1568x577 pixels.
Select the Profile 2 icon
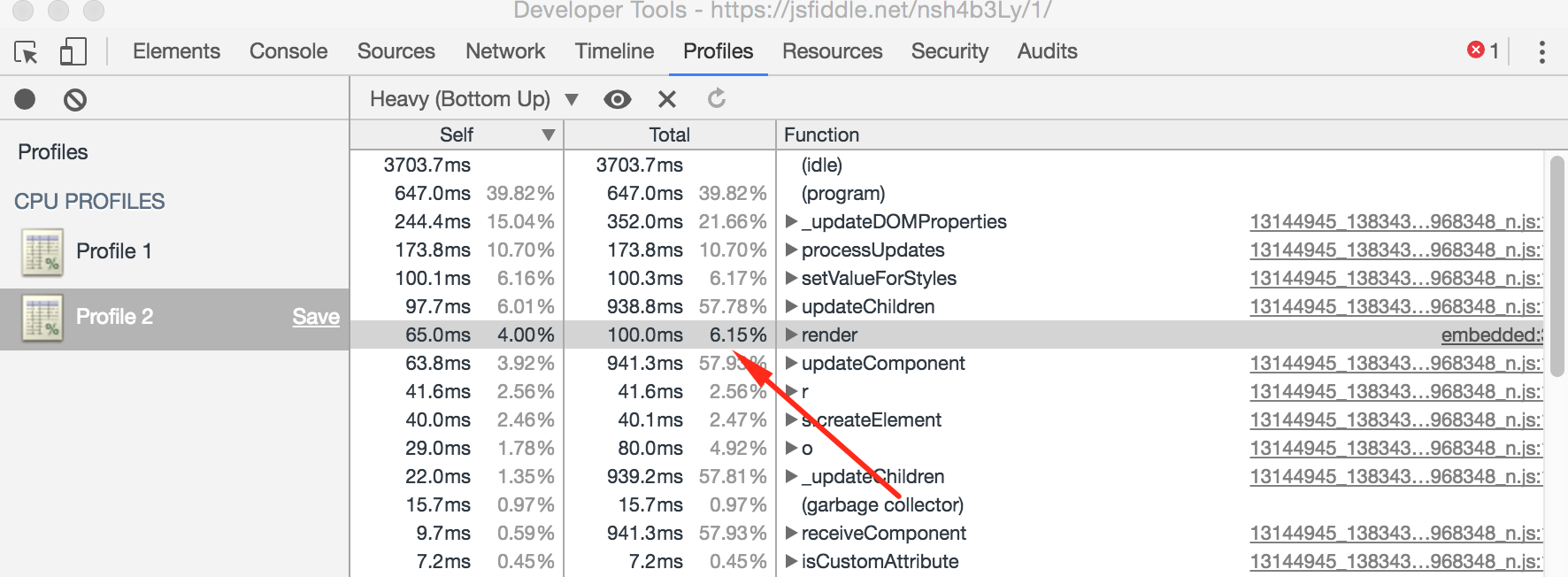coord(42,319)
